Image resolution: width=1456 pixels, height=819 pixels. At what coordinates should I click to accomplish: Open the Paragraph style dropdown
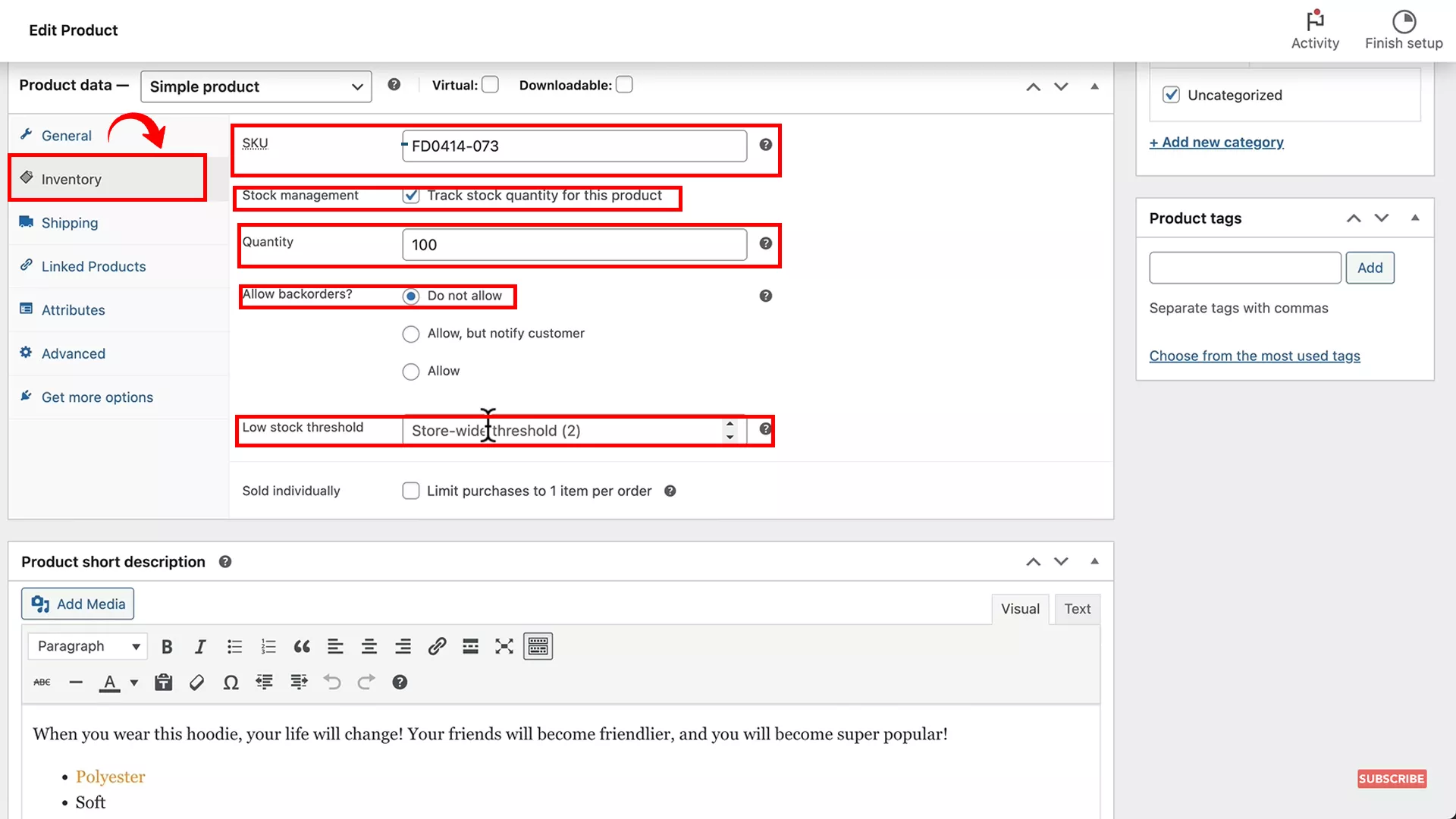(87, 646)
